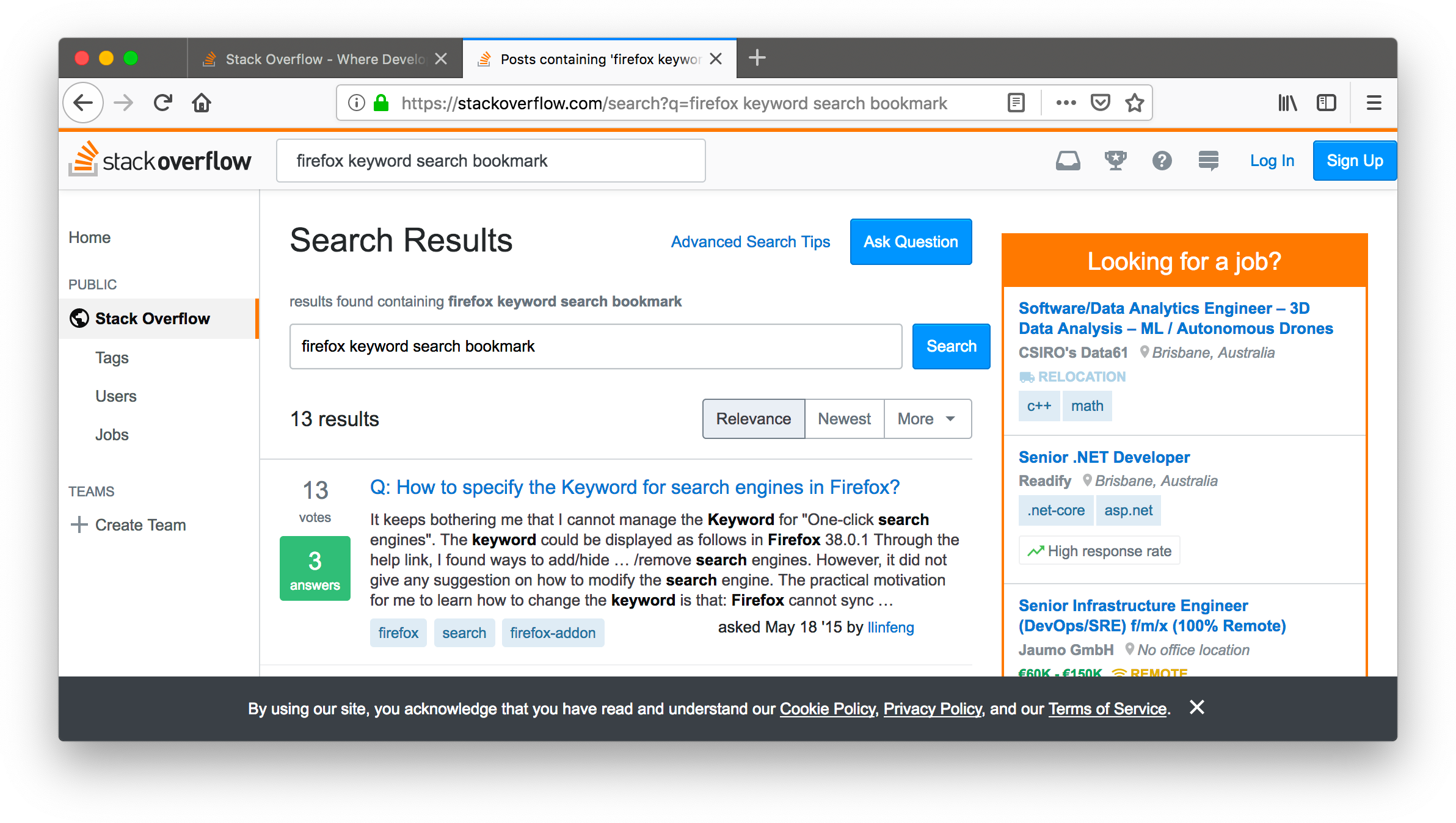1456x823 pixels.
Task: Select Stack Overflow in sidebar
Action: tap(159, 319)
